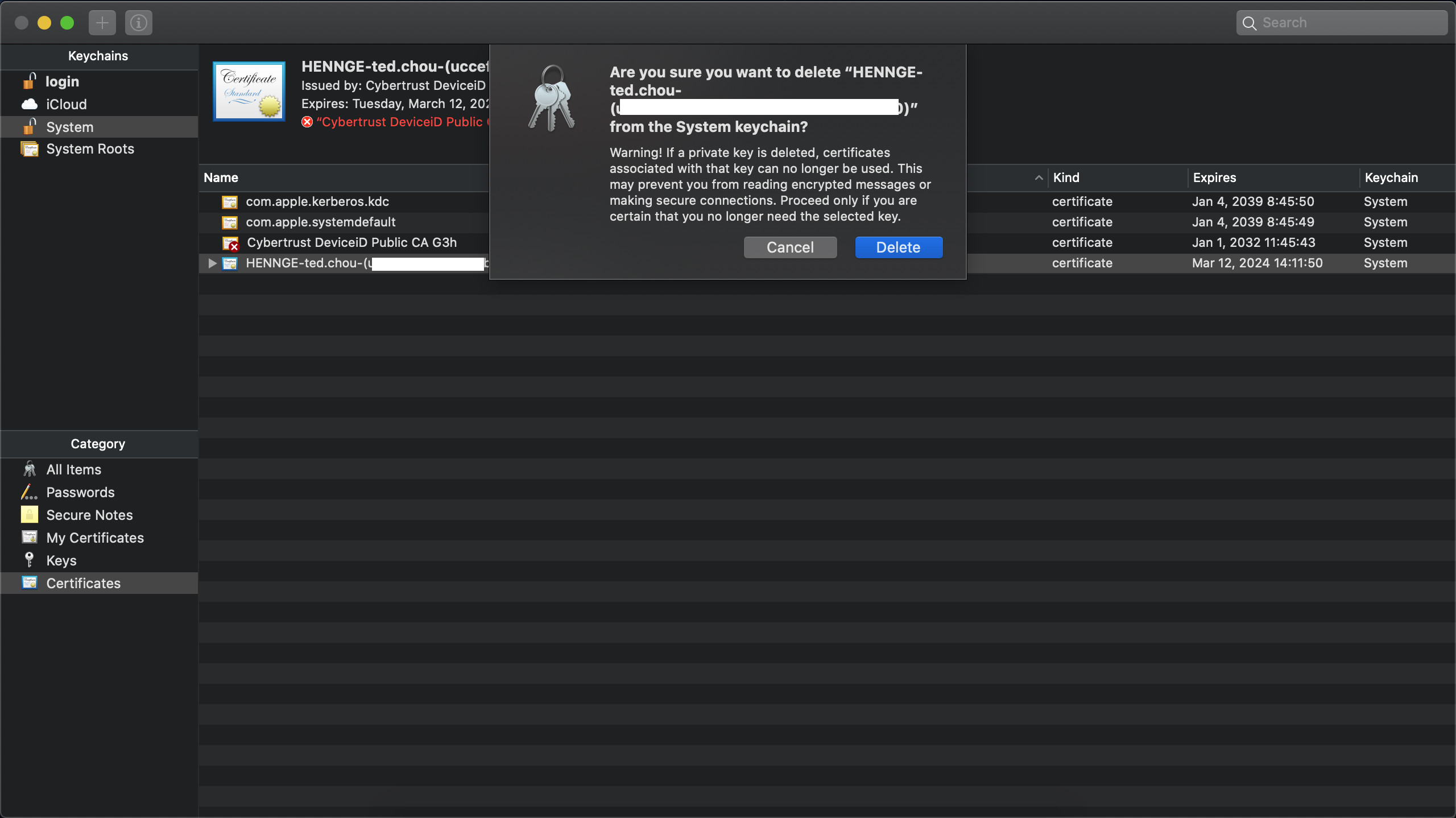This screenshot has width=1456, height=818.
Task: Click the info toolbar icon
Action: click(139, 23)
